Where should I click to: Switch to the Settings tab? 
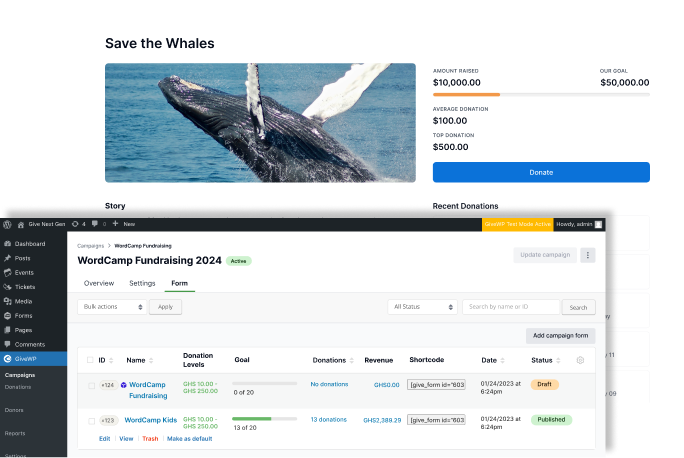(x=142, y=283)
